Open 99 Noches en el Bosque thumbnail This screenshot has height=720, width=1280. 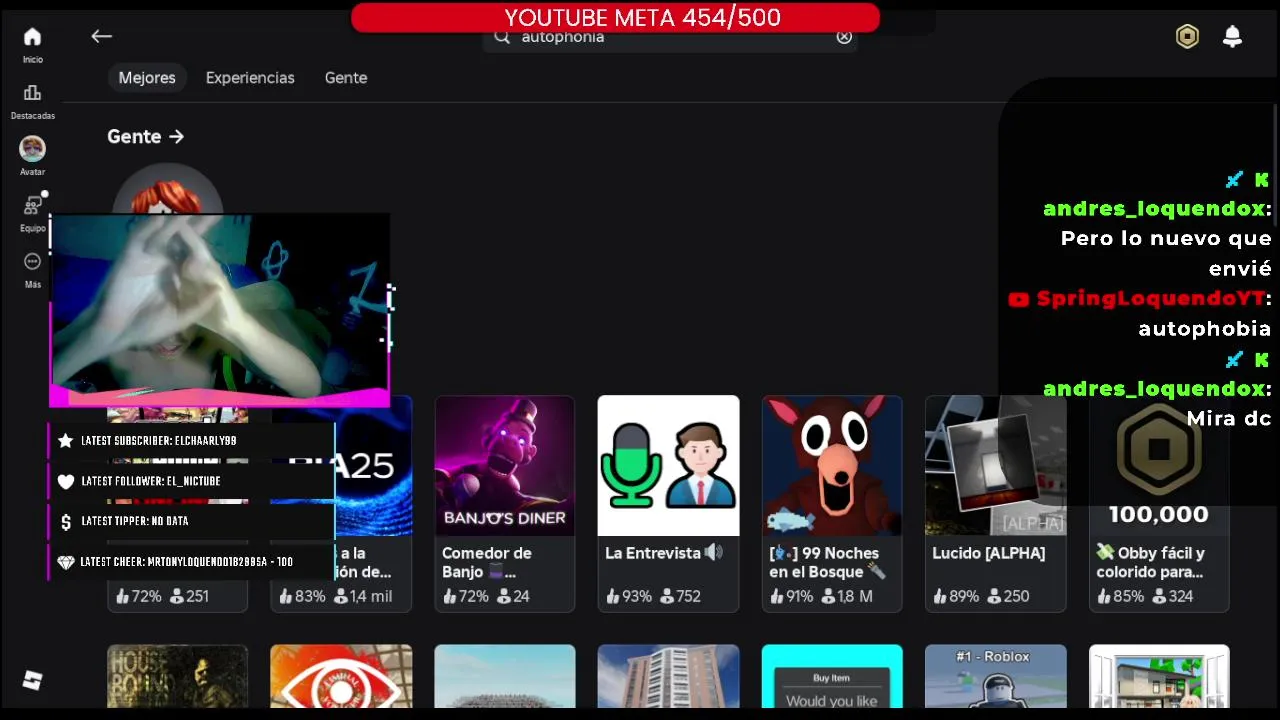click(832, 466)
